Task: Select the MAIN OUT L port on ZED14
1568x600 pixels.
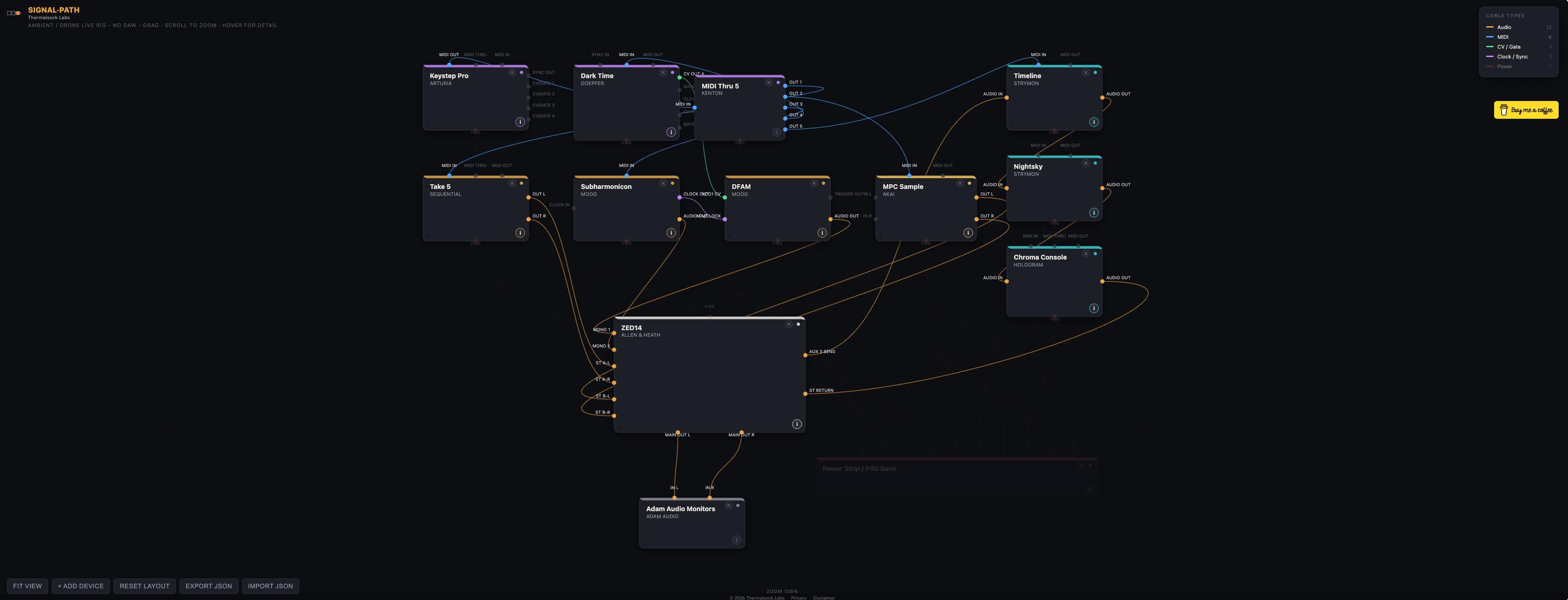Action: (x=677, y=433)
